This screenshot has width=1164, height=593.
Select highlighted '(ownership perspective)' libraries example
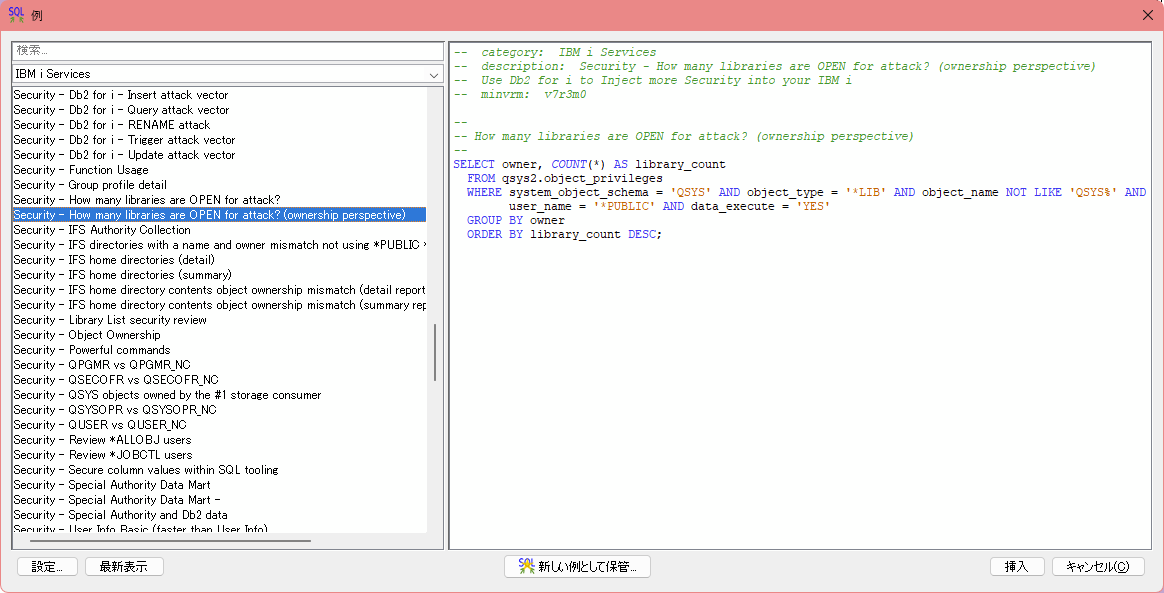[x=220, y=214]
